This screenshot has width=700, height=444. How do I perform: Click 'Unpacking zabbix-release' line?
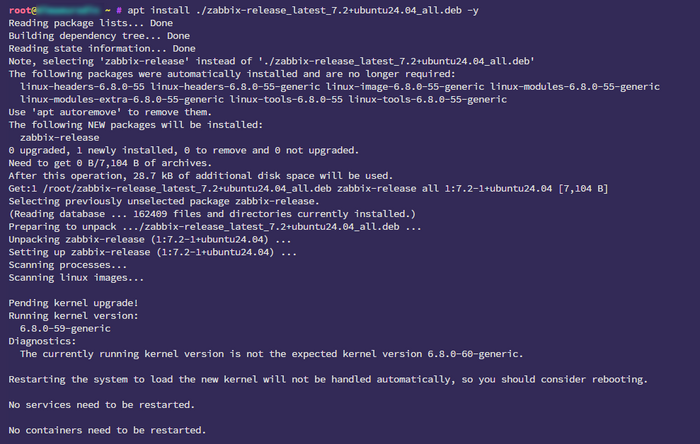point(150,239)
